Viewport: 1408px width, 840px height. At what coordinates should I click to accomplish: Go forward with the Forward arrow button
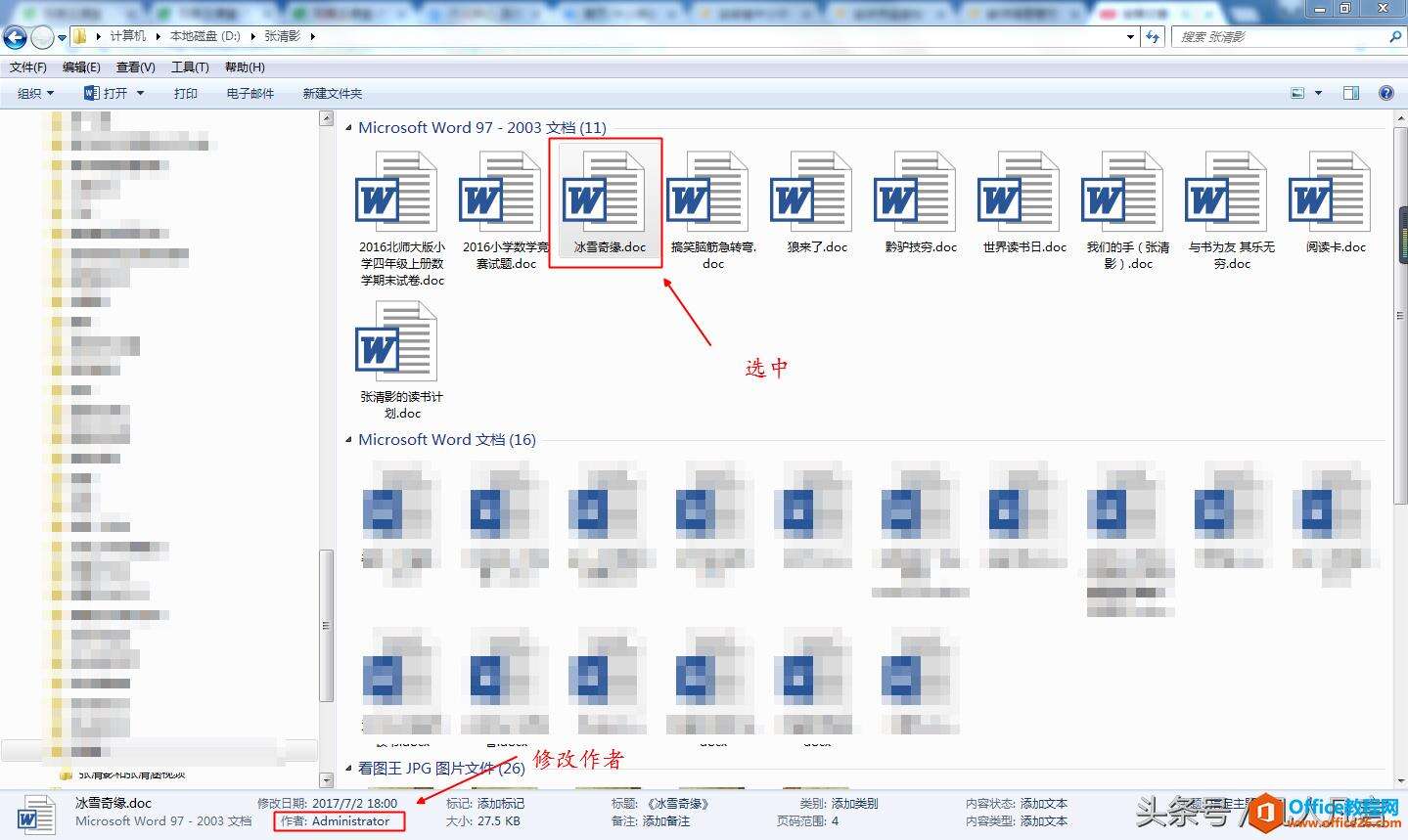[x=42, y=37]
